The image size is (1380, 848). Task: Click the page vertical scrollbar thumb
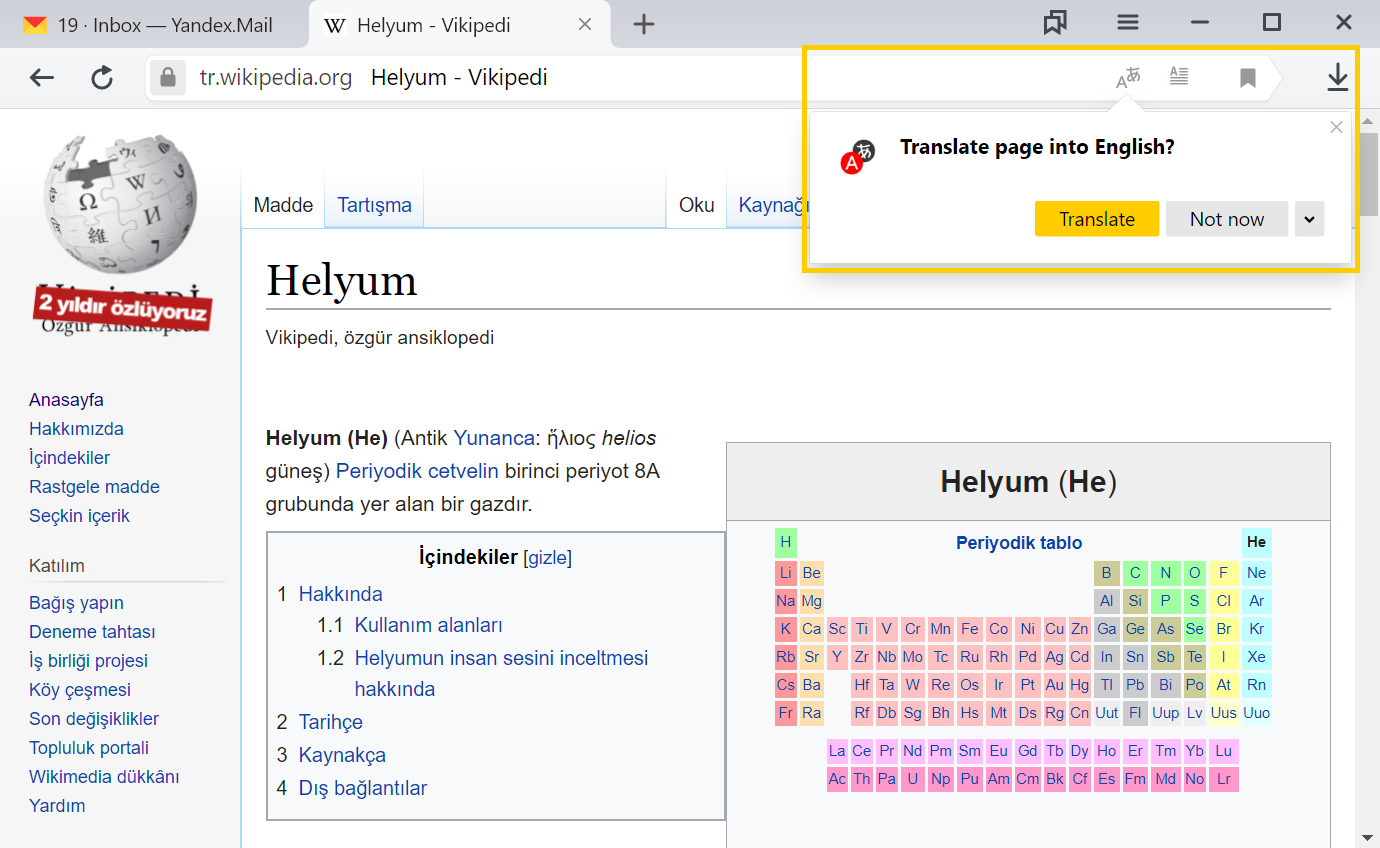pyautogui.click(x=1369, y=172)
